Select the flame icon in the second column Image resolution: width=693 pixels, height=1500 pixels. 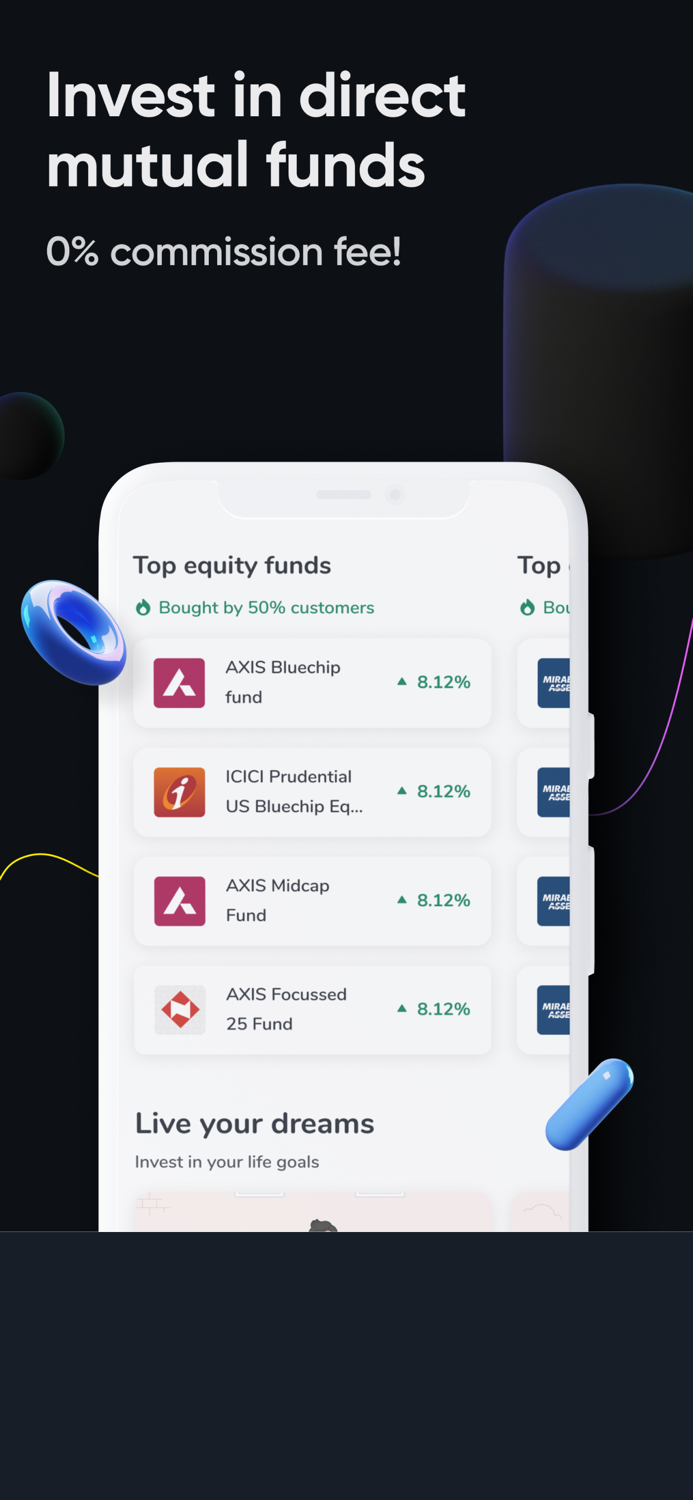526,608
